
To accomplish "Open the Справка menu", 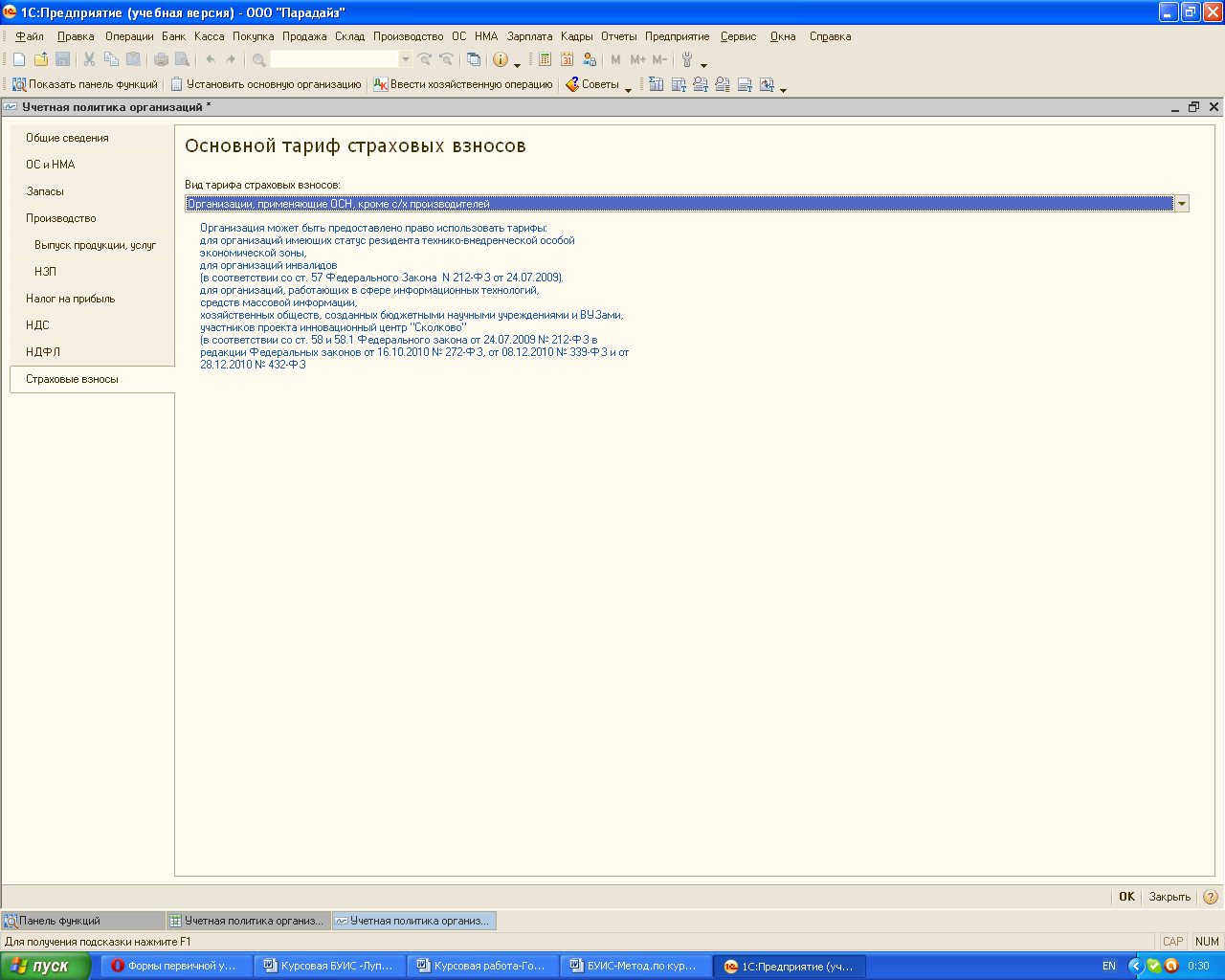I will 830,36.
